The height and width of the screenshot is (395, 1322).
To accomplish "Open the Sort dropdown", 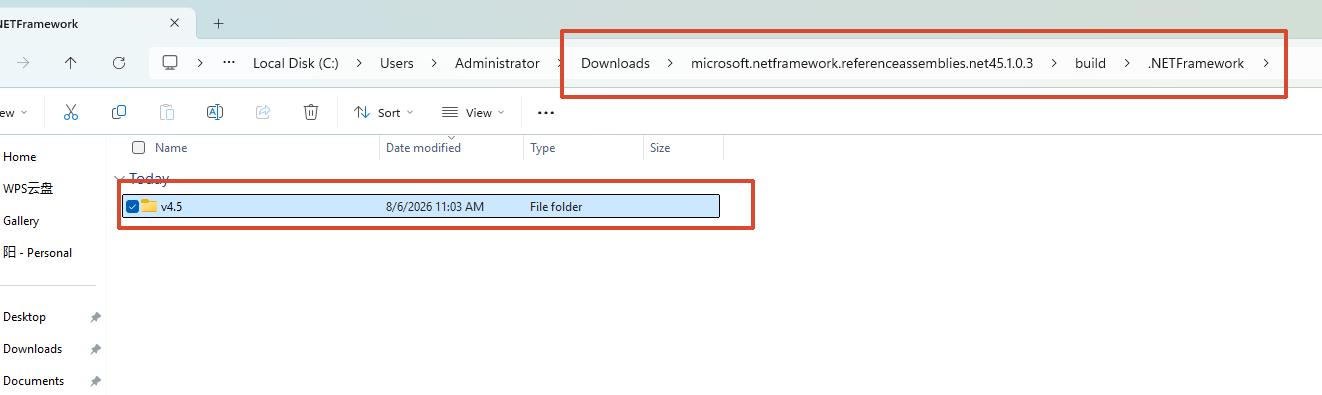I will (x=383, y=113).
